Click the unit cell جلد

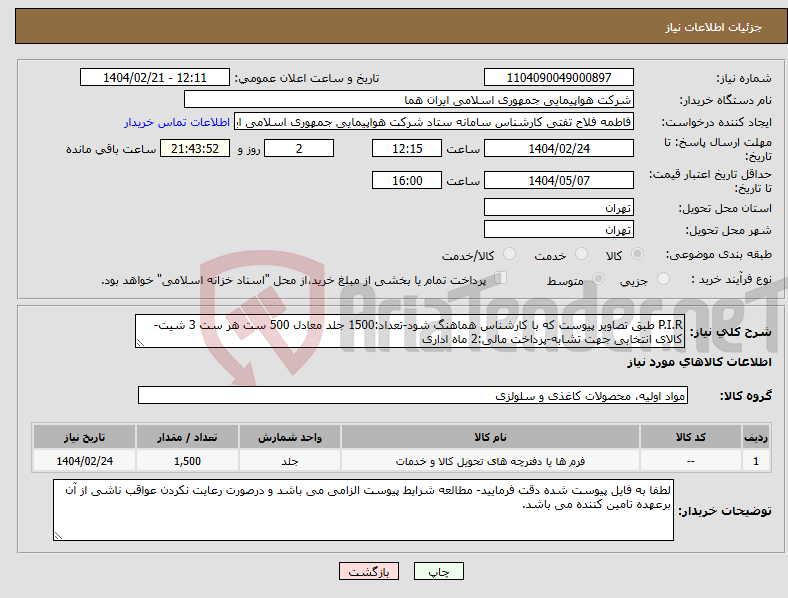pos(290,461)
